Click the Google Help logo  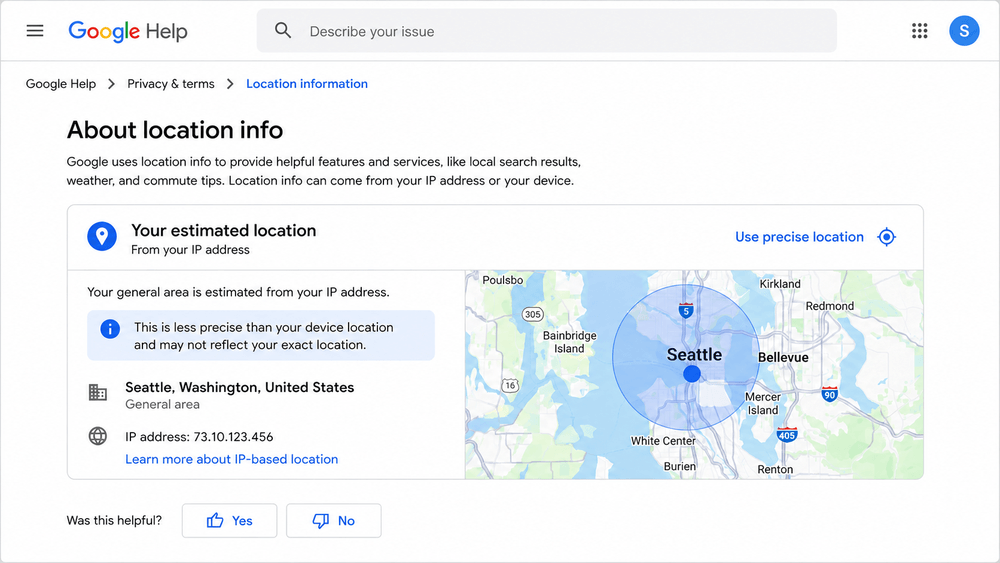point(128,31)
